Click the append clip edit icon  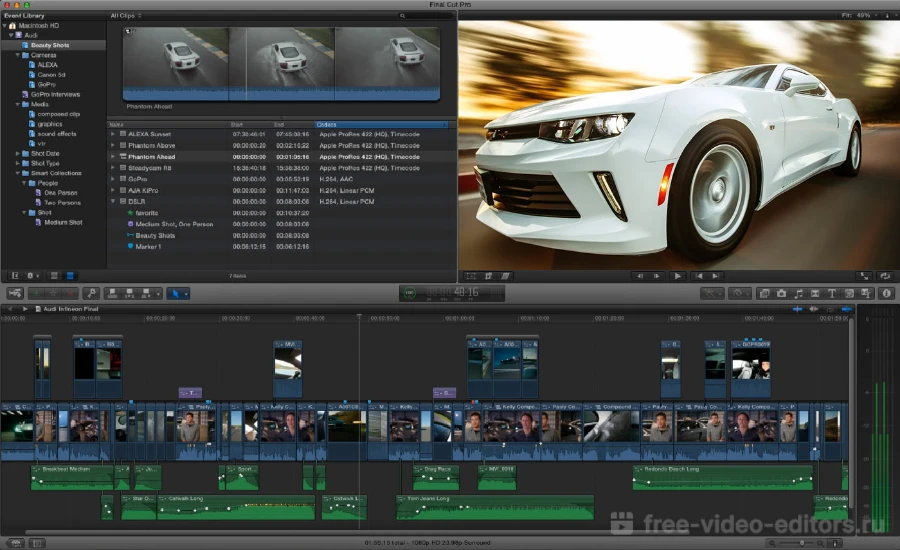pyautogui.click(x=146, y=293)
